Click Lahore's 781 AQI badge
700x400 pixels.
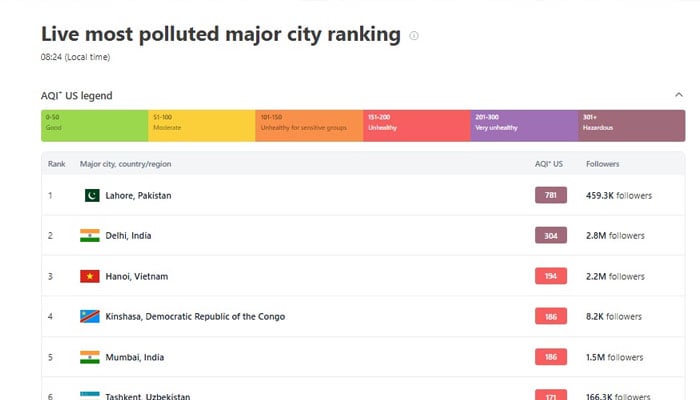(x=550, y=196)
